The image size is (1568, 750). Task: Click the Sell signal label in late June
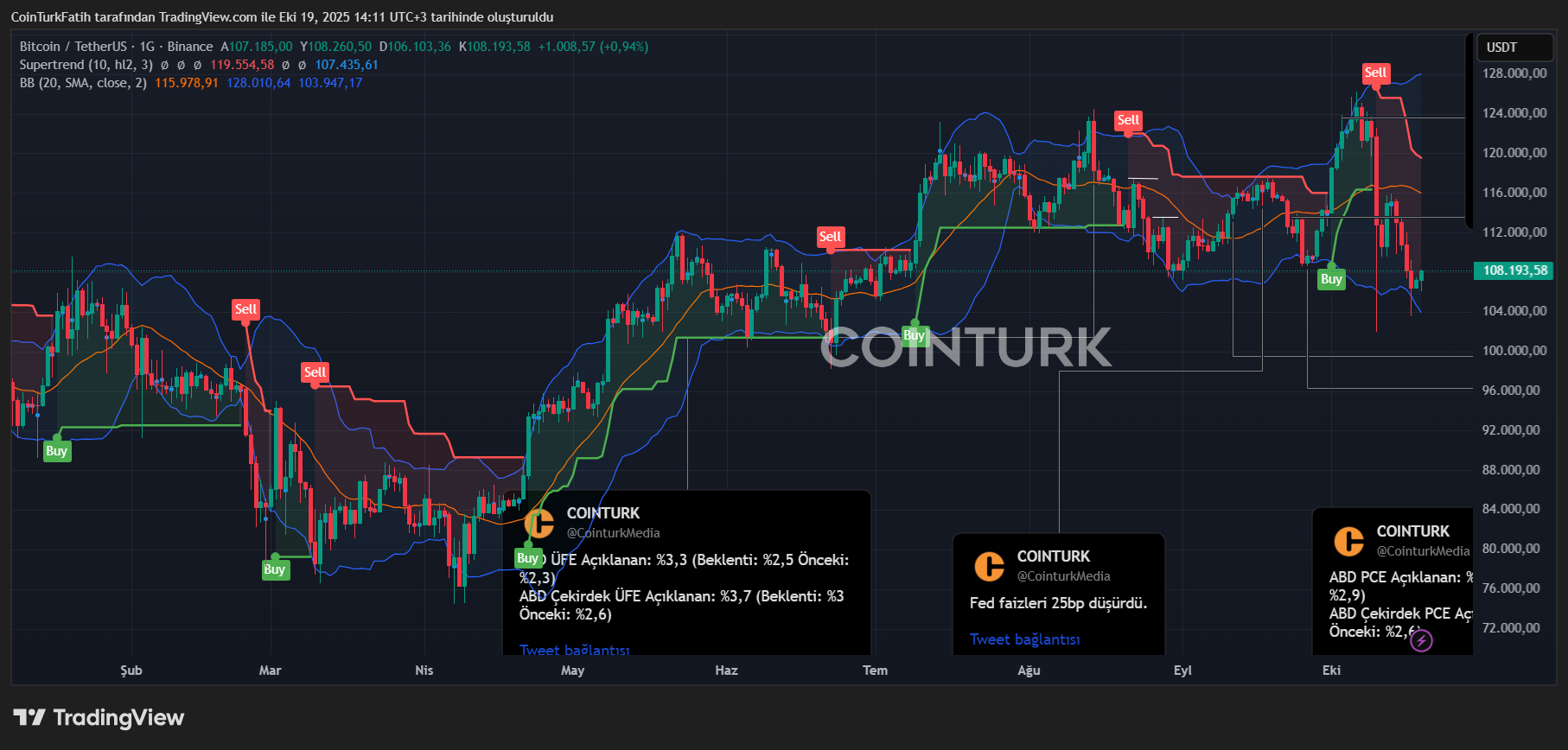(x=830, y=236)
